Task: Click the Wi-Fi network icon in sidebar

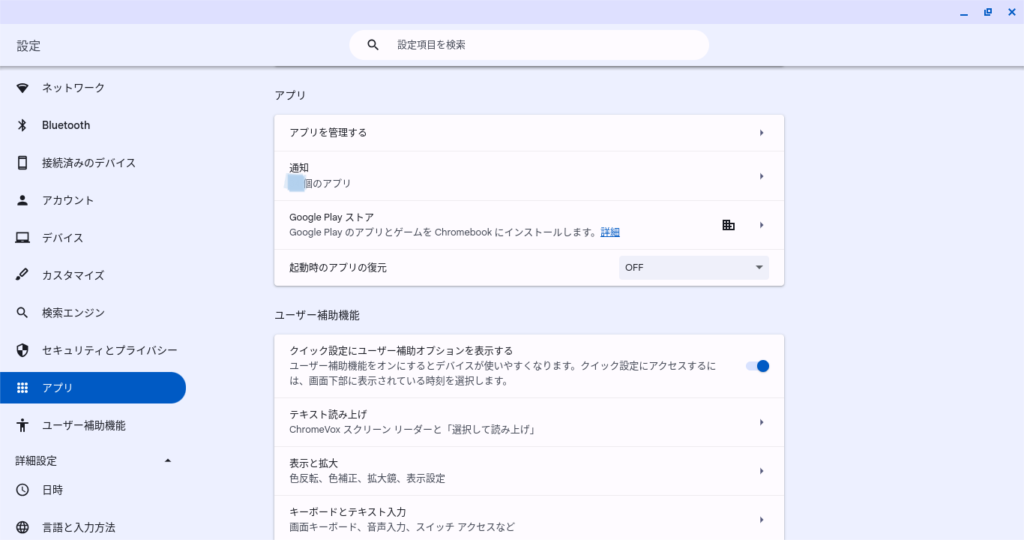Action: coord(23,88)
